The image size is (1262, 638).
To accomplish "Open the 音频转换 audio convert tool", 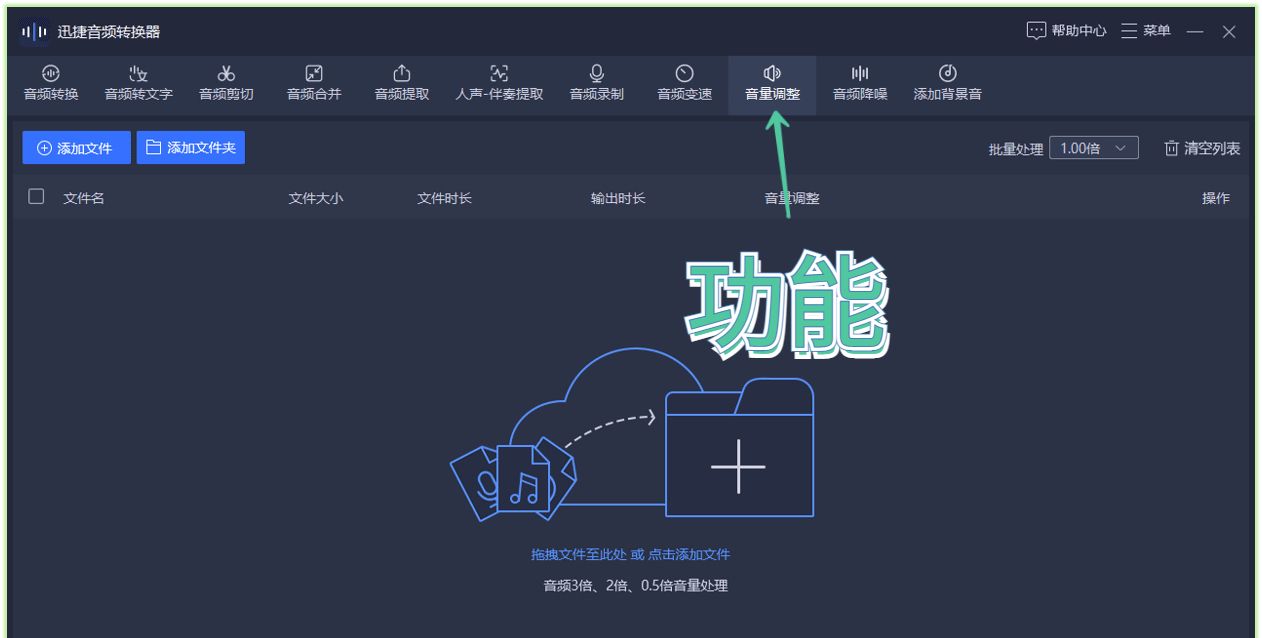I will (51, 84).
